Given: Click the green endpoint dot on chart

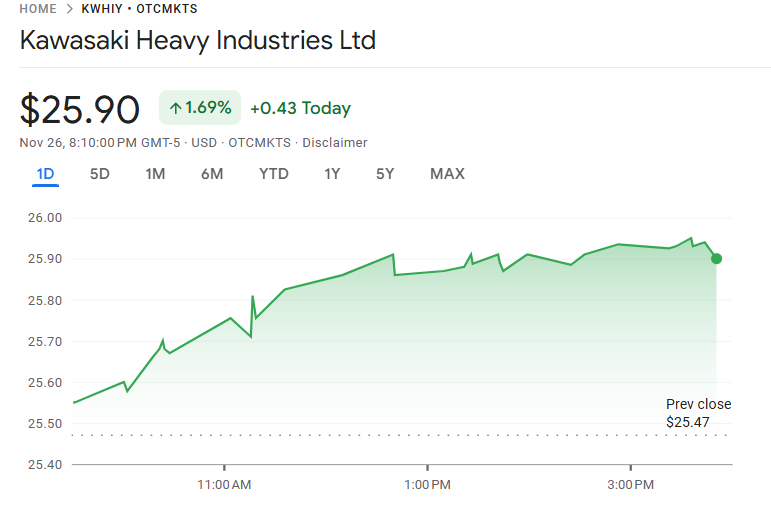Looking at the screenshot, I should (x=716, y=259).
